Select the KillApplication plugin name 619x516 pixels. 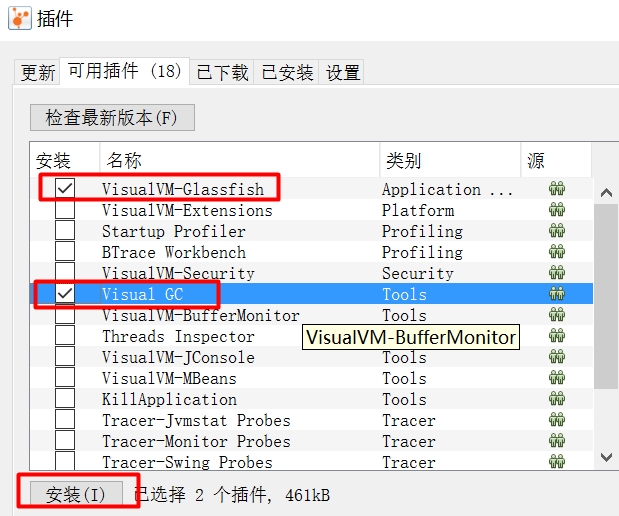click(169, 399)
